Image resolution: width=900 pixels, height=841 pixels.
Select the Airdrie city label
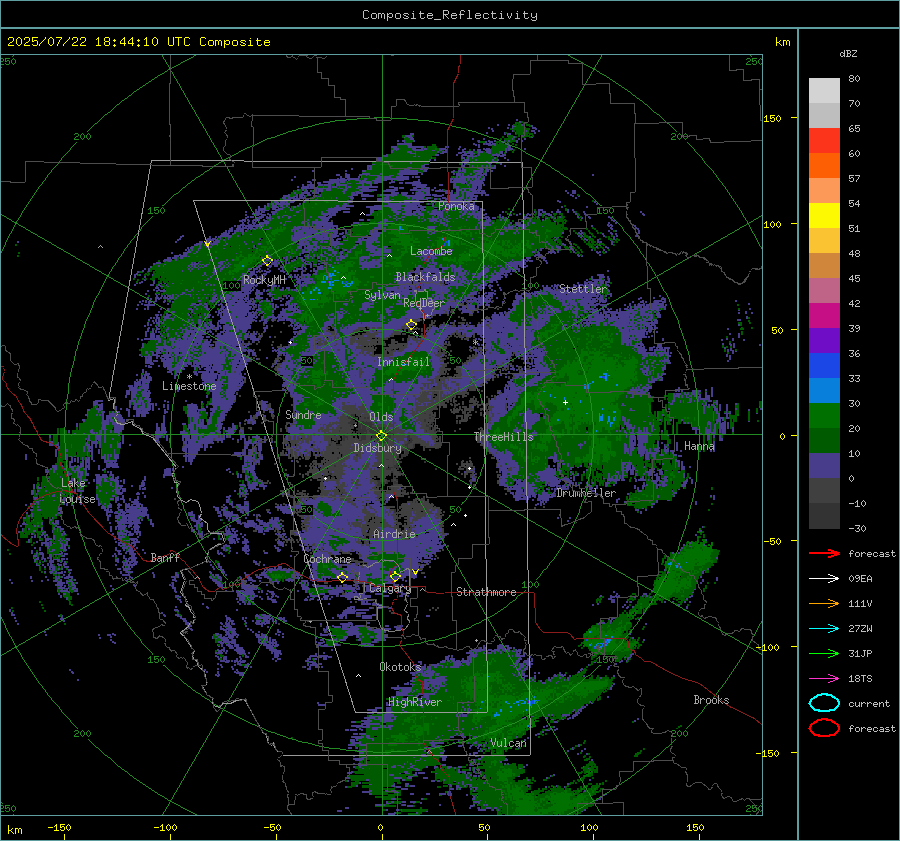pos(394,534)
